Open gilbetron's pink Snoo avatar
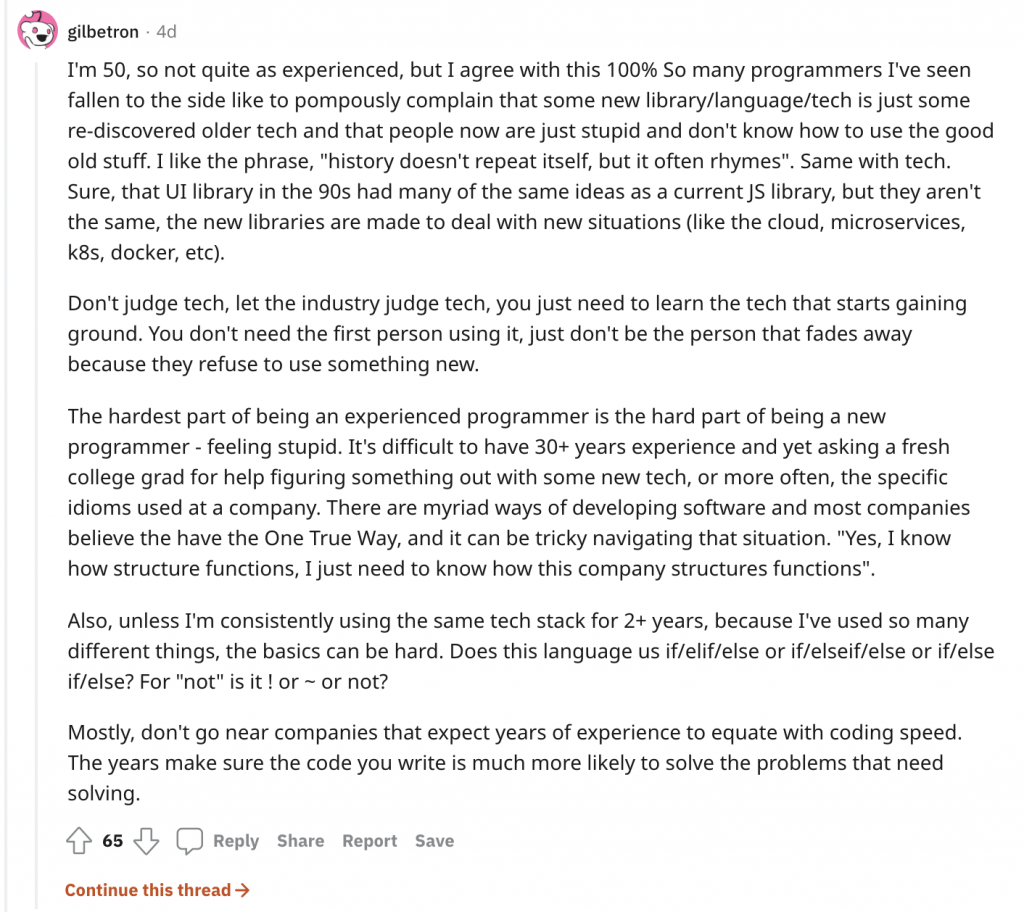 pyautogui.click(x=37, y=30)
